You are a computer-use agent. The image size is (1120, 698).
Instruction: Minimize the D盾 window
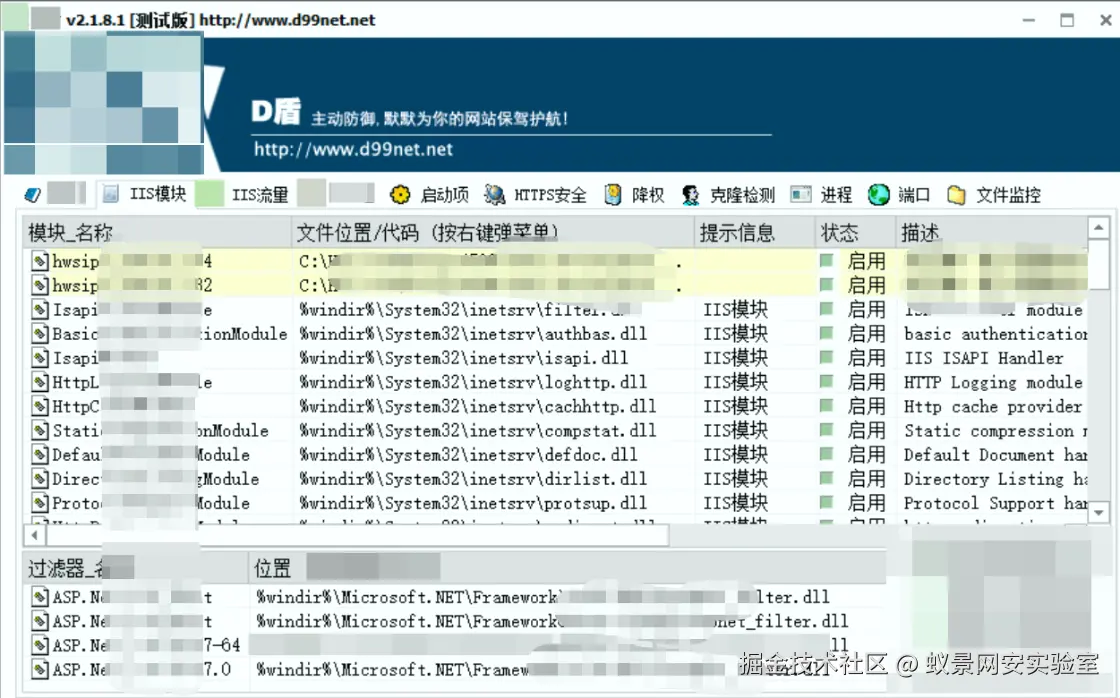tap(1029, 20)
